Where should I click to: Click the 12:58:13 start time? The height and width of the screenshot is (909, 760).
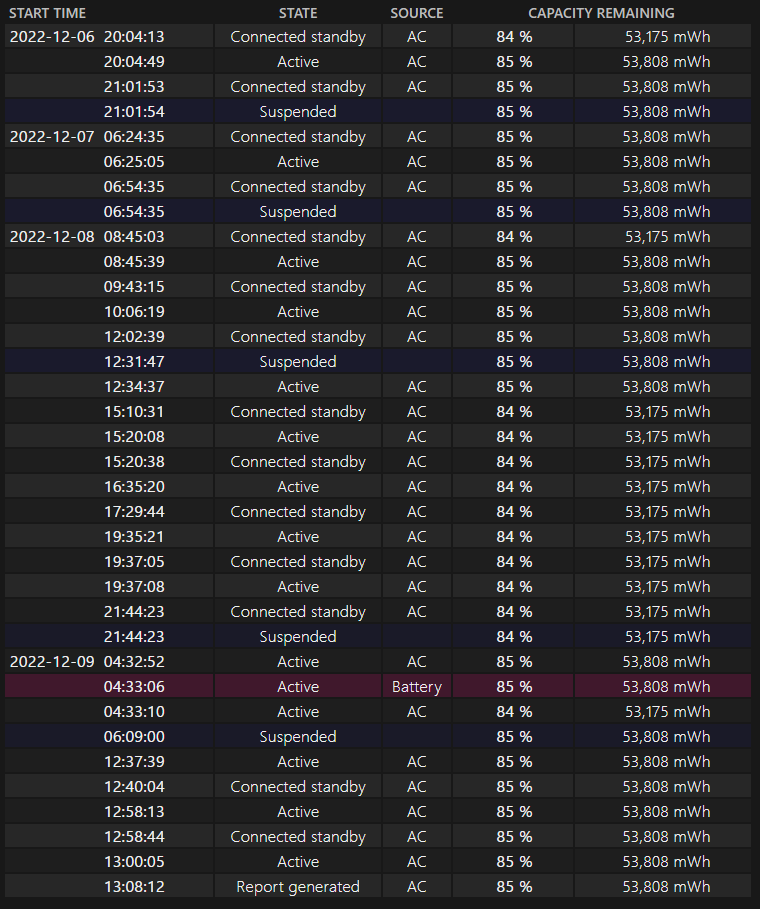click(x=134, y=811)
